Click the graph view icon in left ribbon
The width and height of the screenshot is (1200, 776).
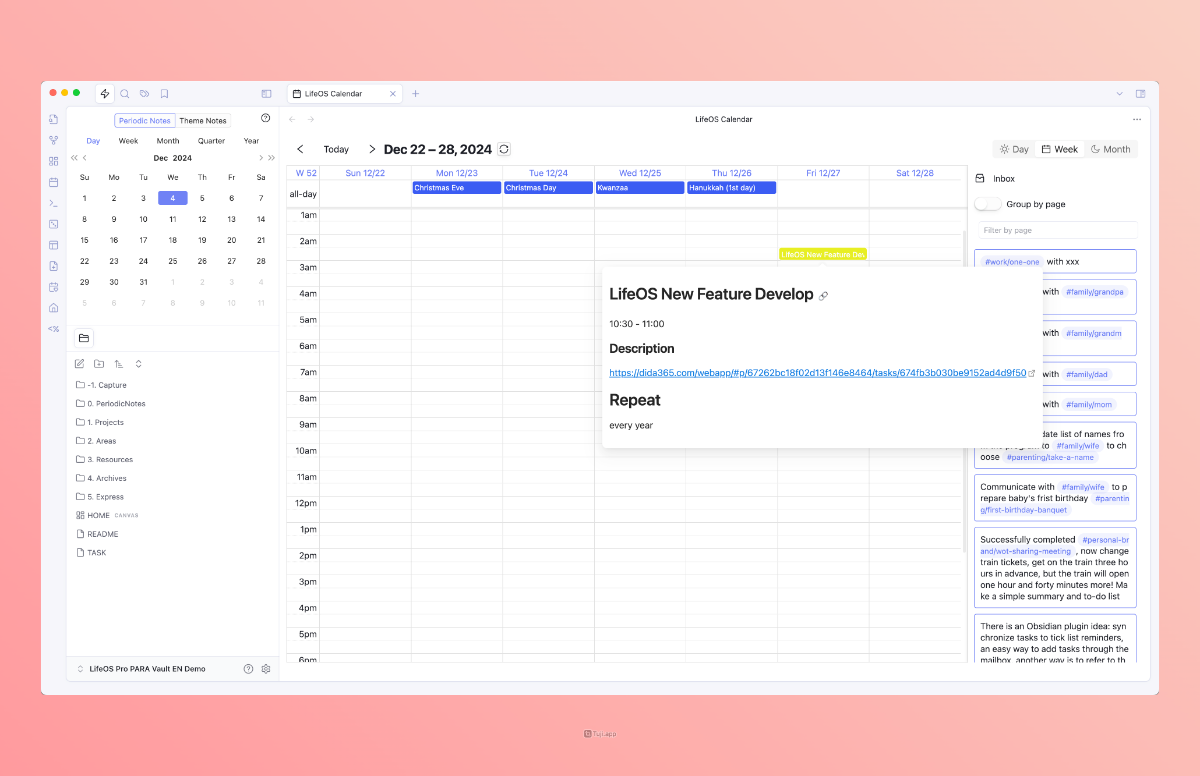(54, 140)
